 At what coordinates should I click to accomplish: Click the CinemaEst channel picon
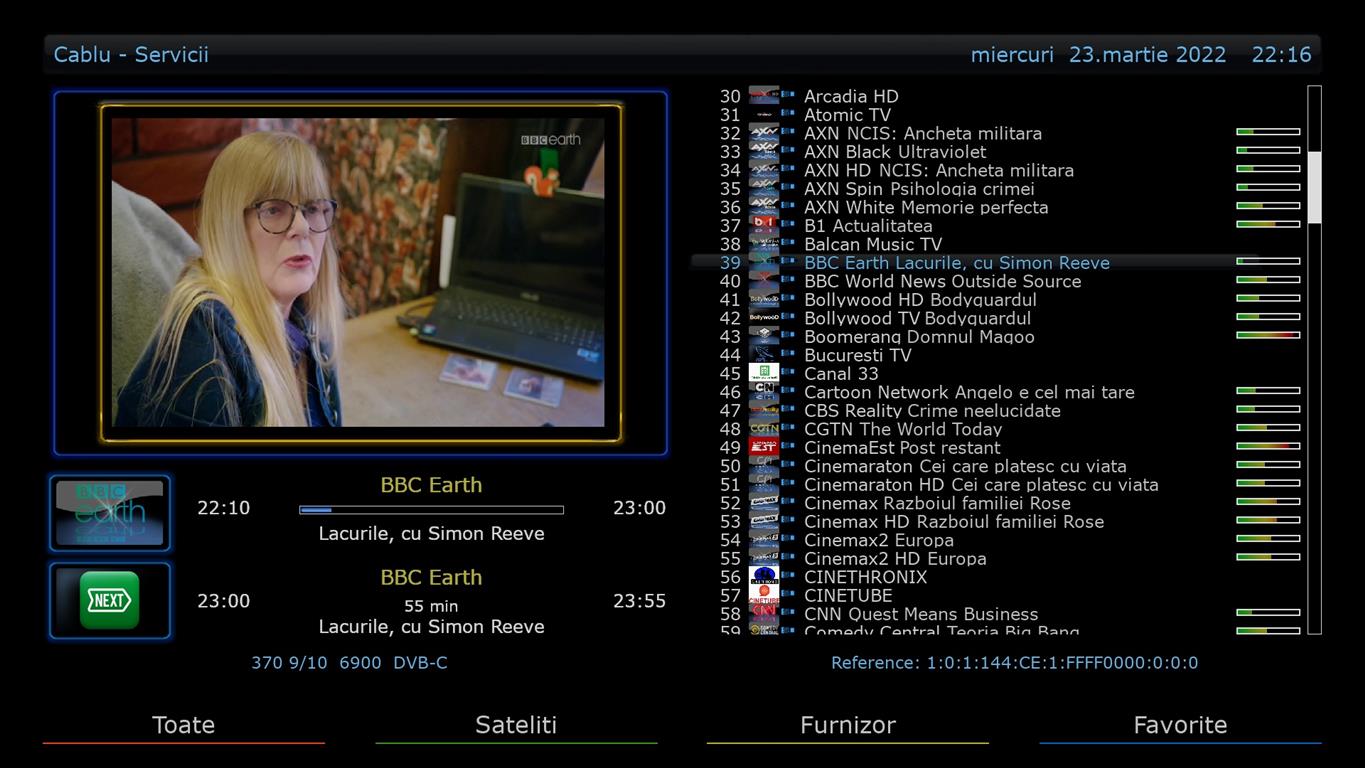coord(764,448)
